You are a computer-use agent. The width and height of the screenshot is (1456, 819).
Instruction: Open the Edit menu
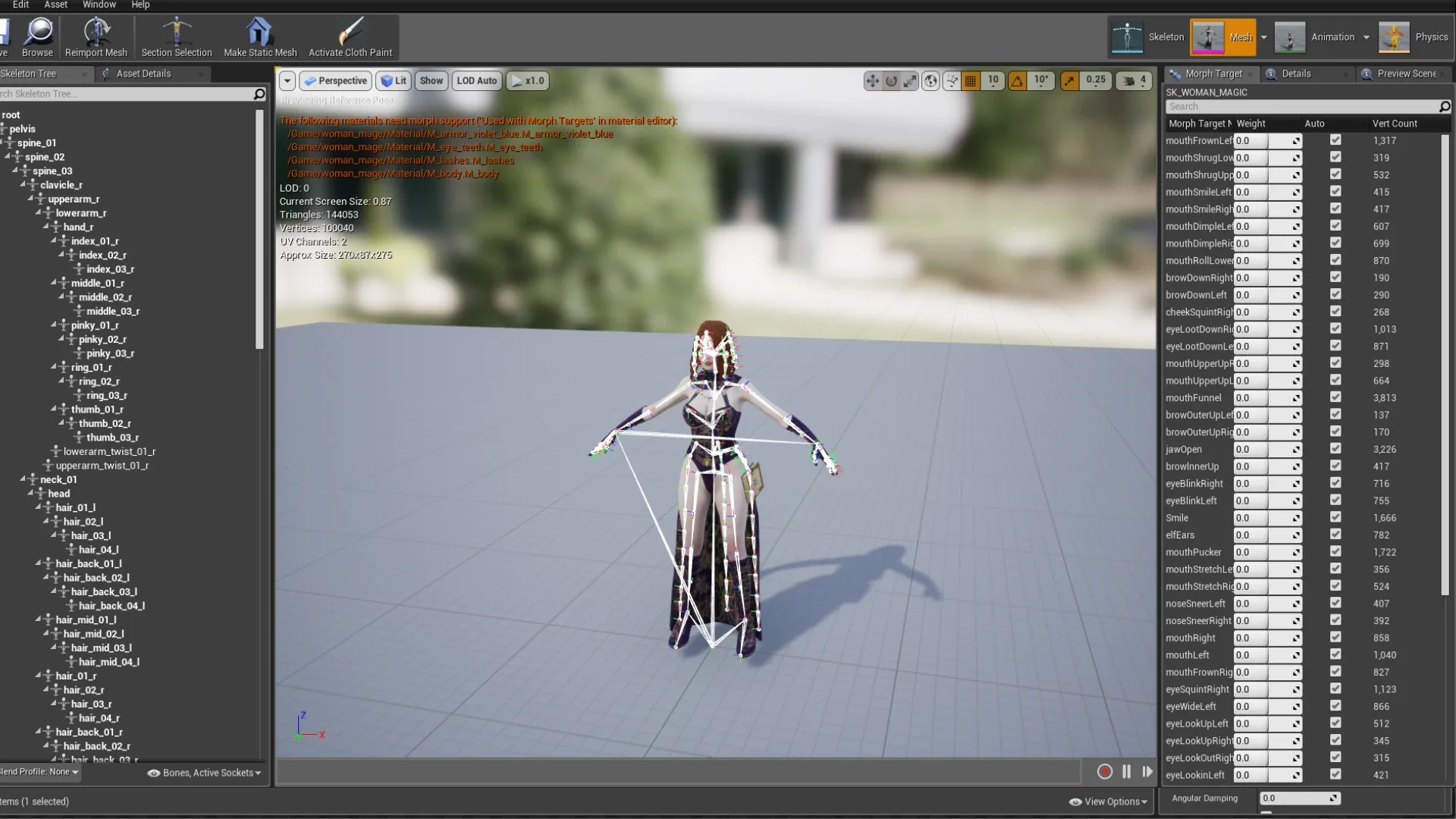point(20,5)
